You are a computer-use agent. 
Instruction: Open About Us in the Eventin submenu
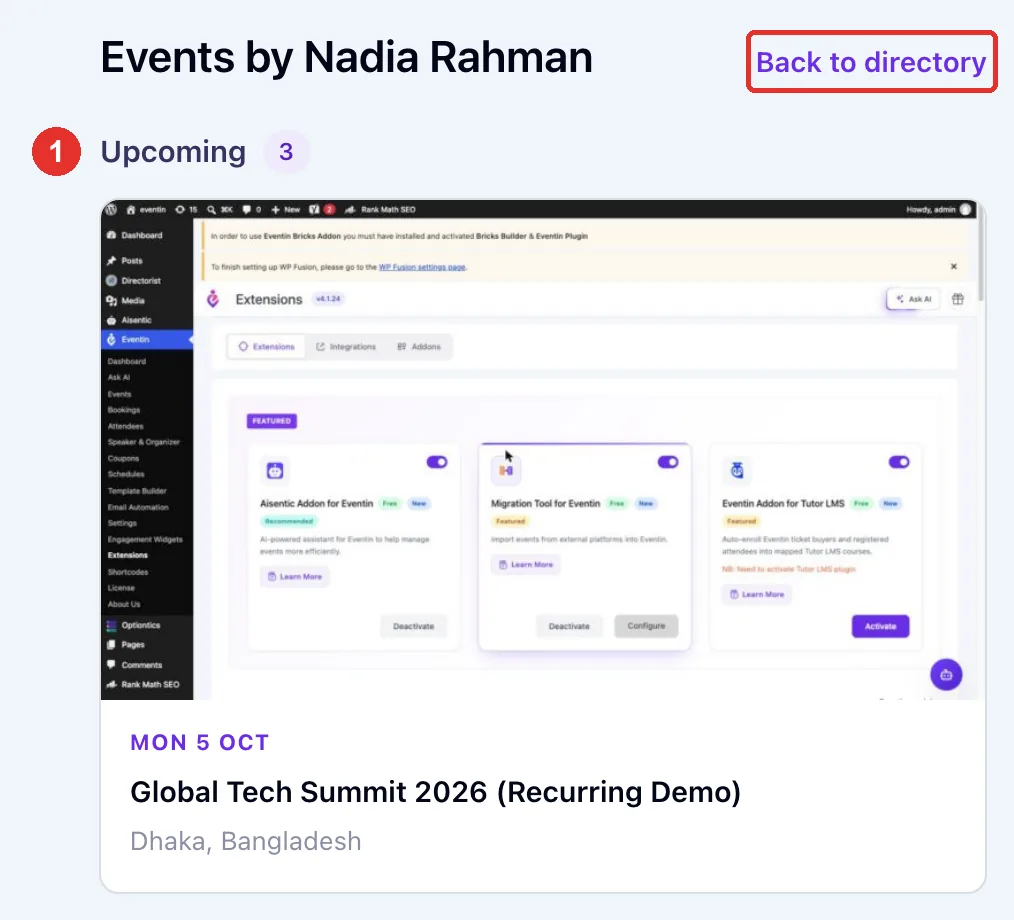124,604
